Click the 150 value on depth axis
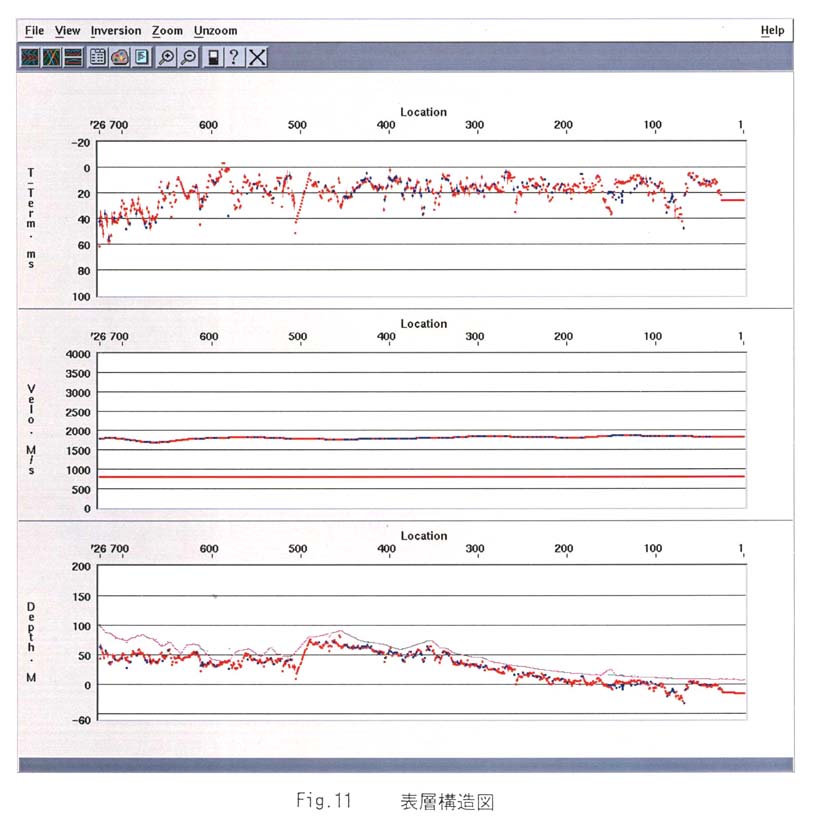 81,596
